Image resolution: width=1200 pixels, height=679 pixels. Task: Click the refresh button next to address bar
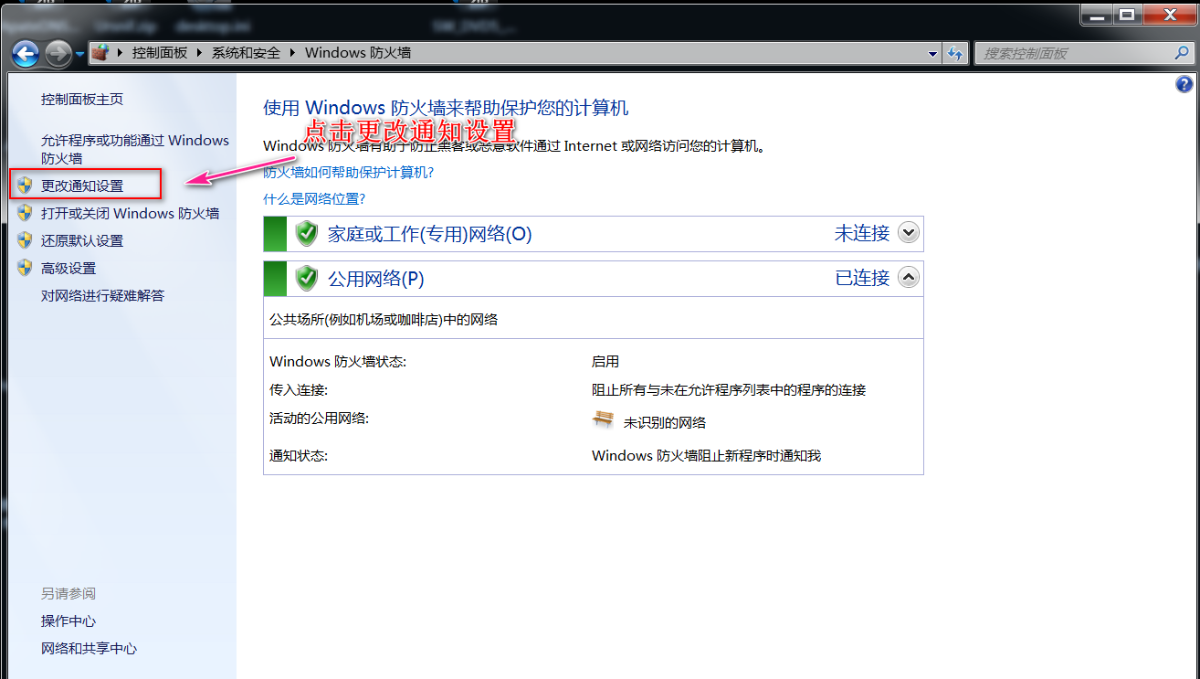(955, 53)
